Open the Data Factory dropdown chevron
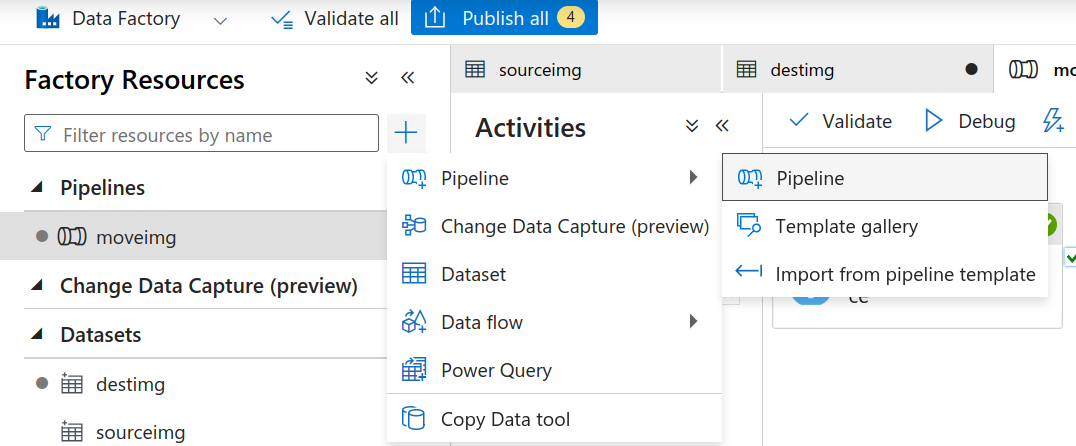This screenshot has width=1076, height=446. [220, 20]
